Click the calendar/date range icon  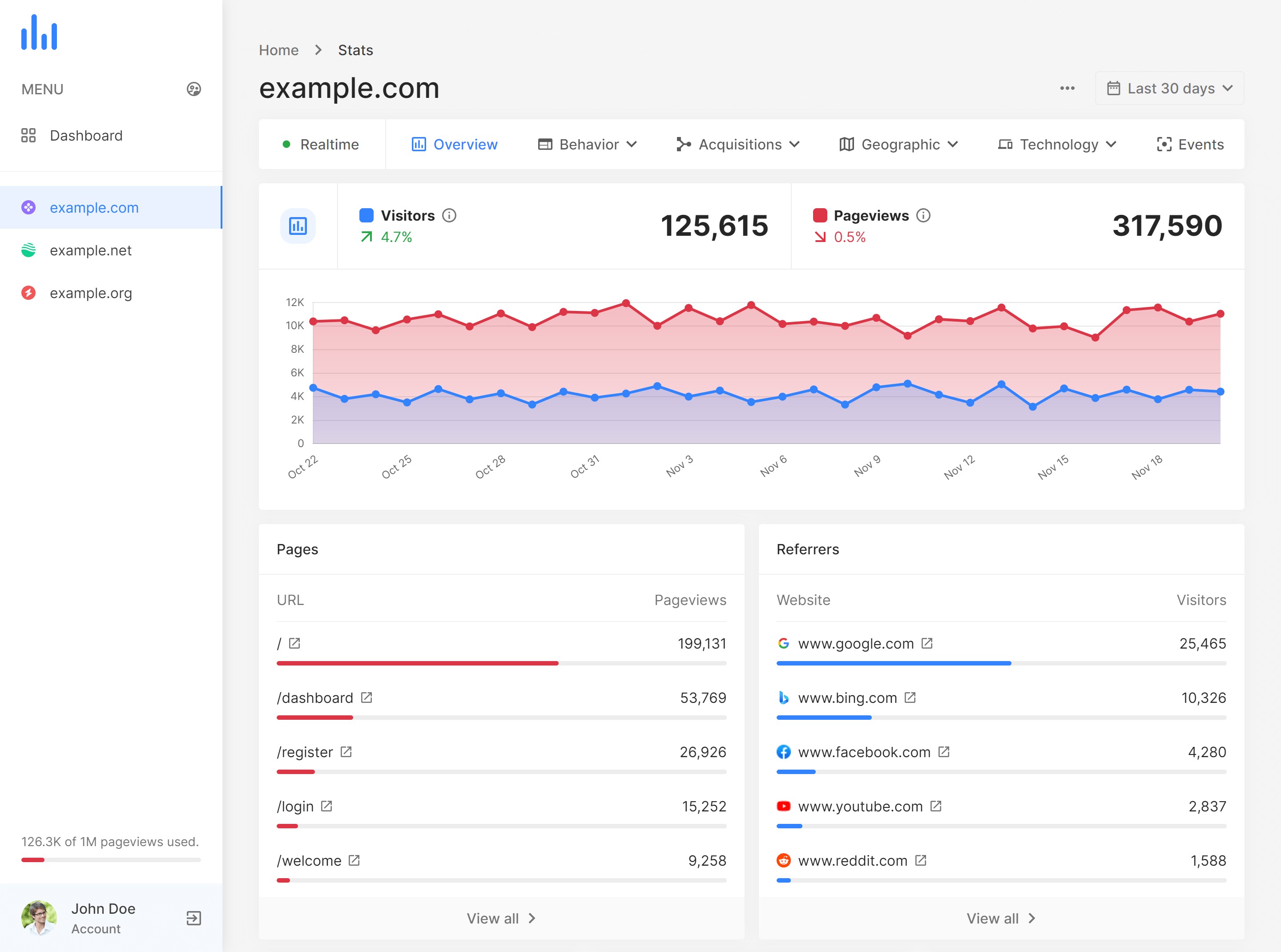click(x=1113, y=88)
